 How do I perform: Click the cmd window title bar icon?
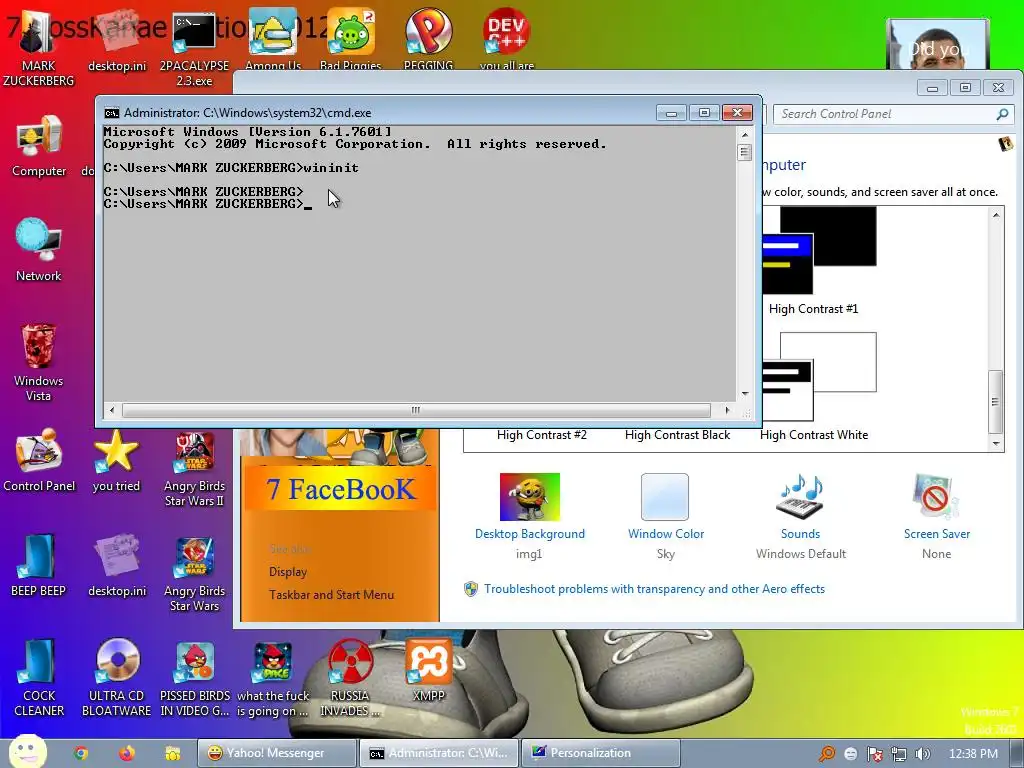coord(112,113)
